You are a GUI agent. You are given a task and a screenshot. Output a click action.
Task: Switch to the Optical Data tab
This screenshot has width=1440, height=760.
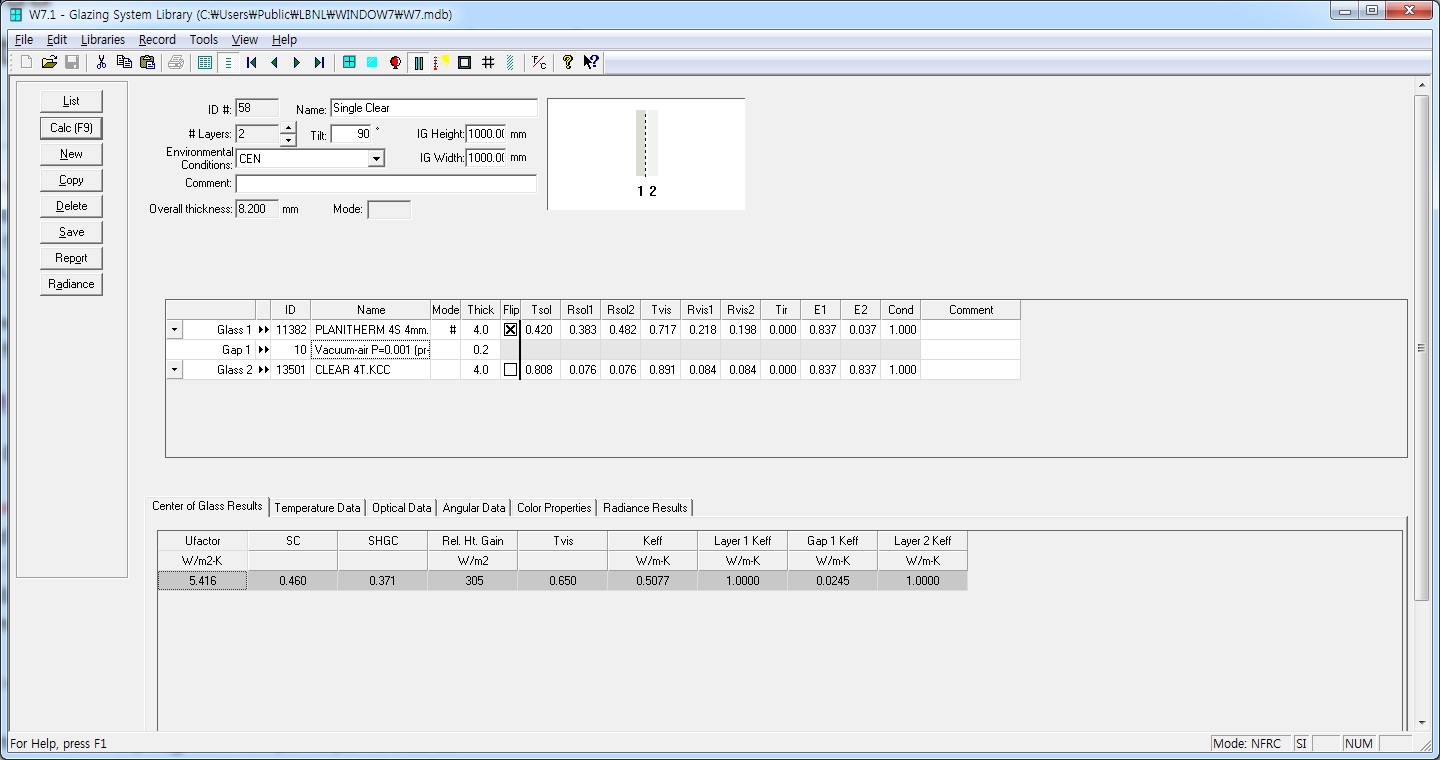point(401,508)
